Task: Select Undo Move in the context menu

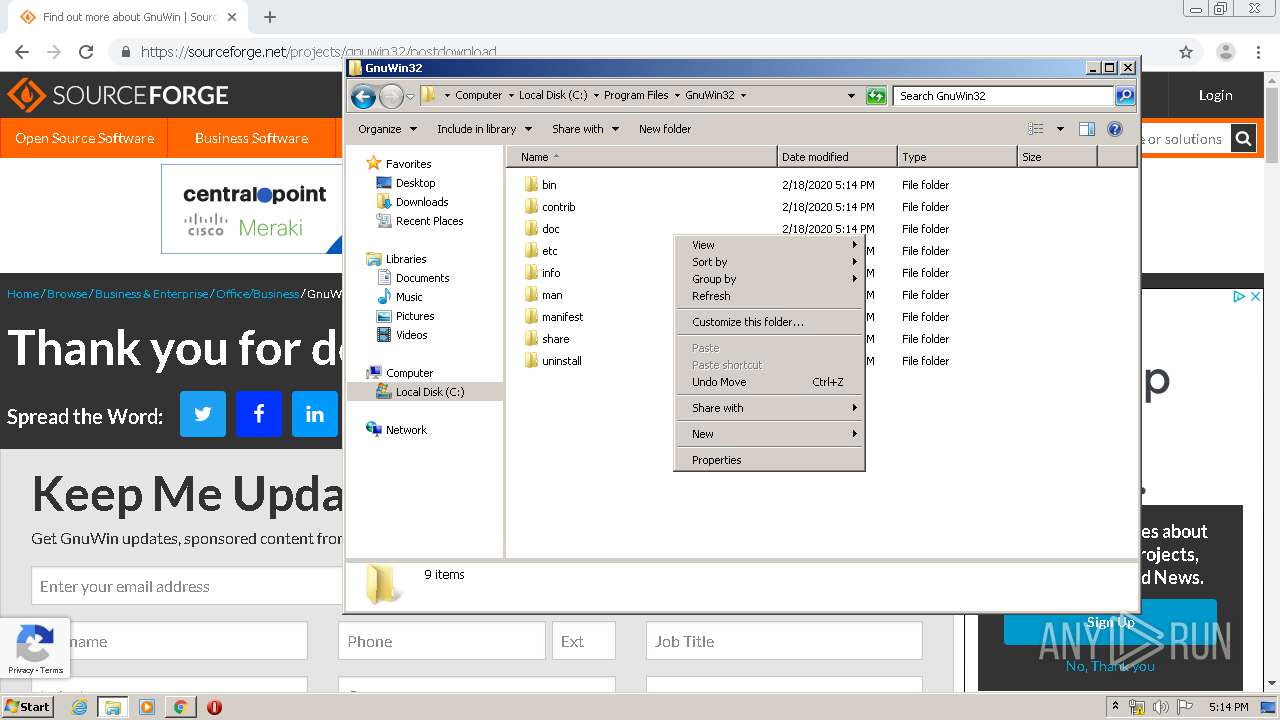Action: click(769, 382)
